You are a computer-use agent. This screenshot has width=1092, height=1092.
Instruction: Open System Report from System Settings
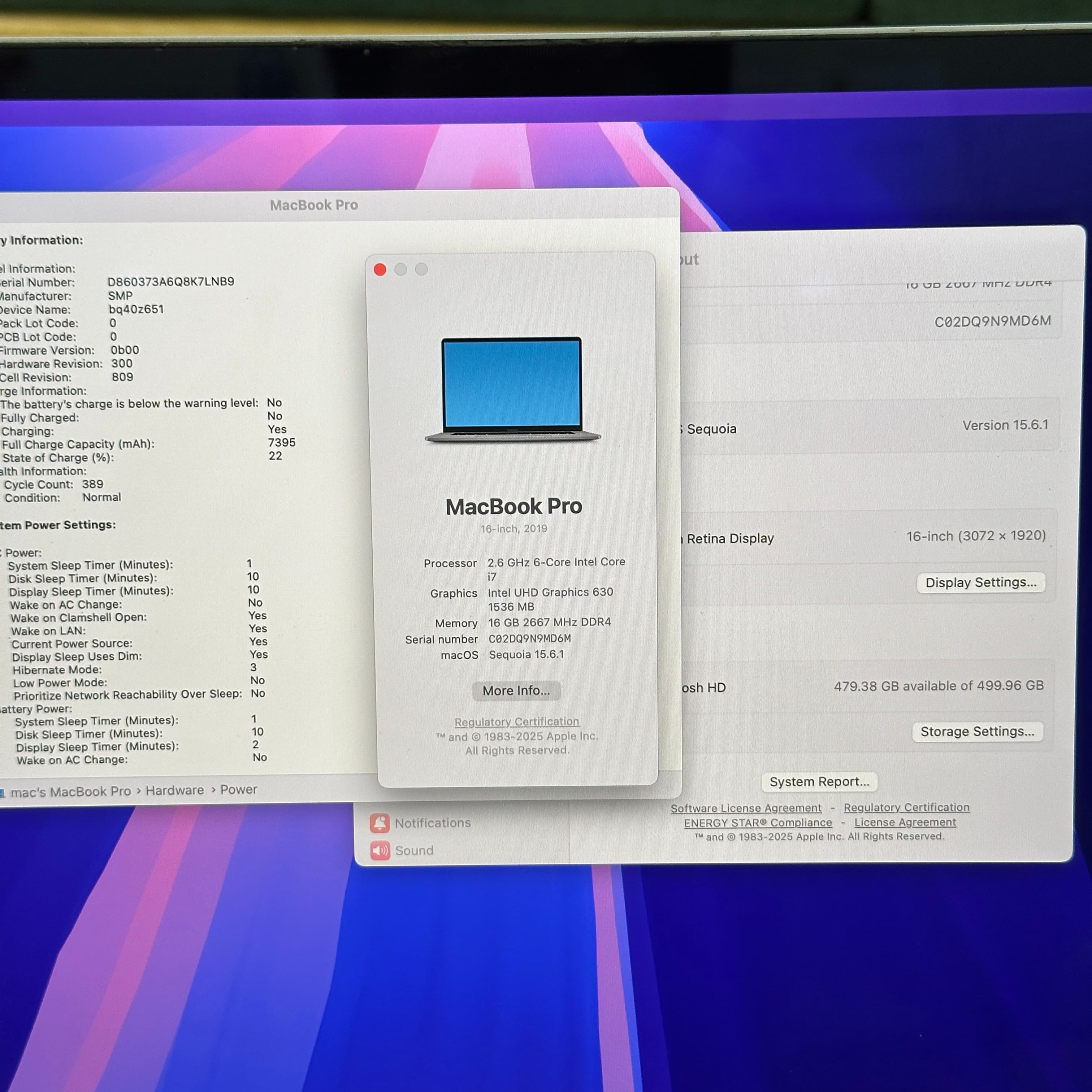coord(819,782)
